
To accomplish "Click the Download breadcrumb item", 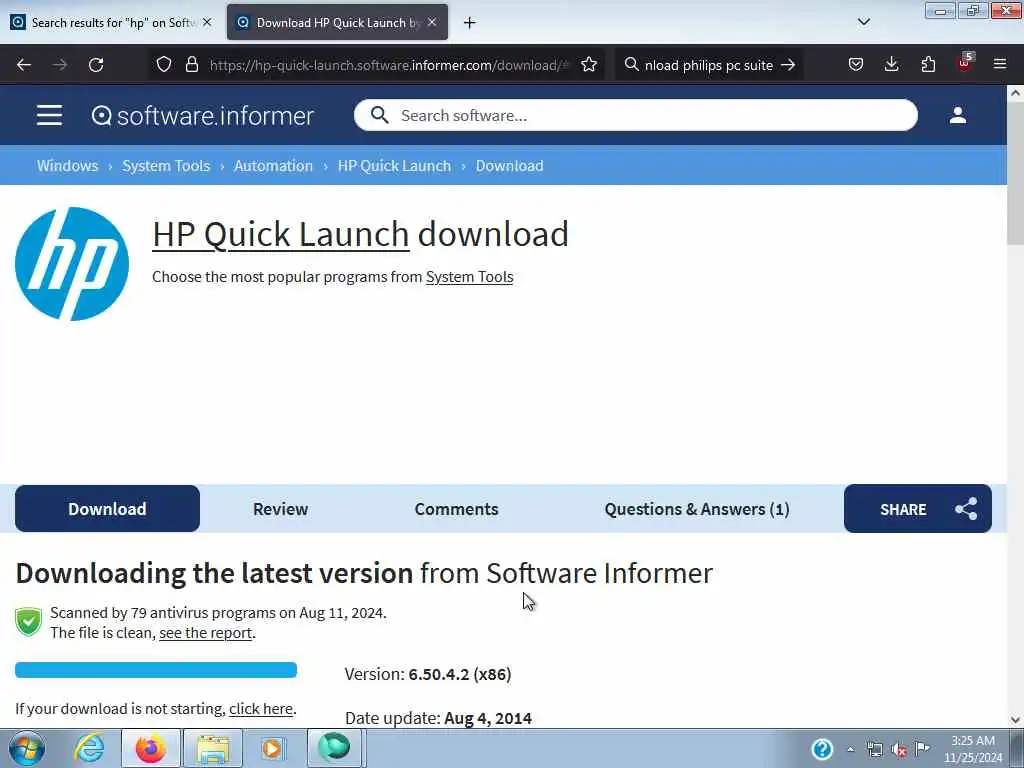I will (509, 166).
